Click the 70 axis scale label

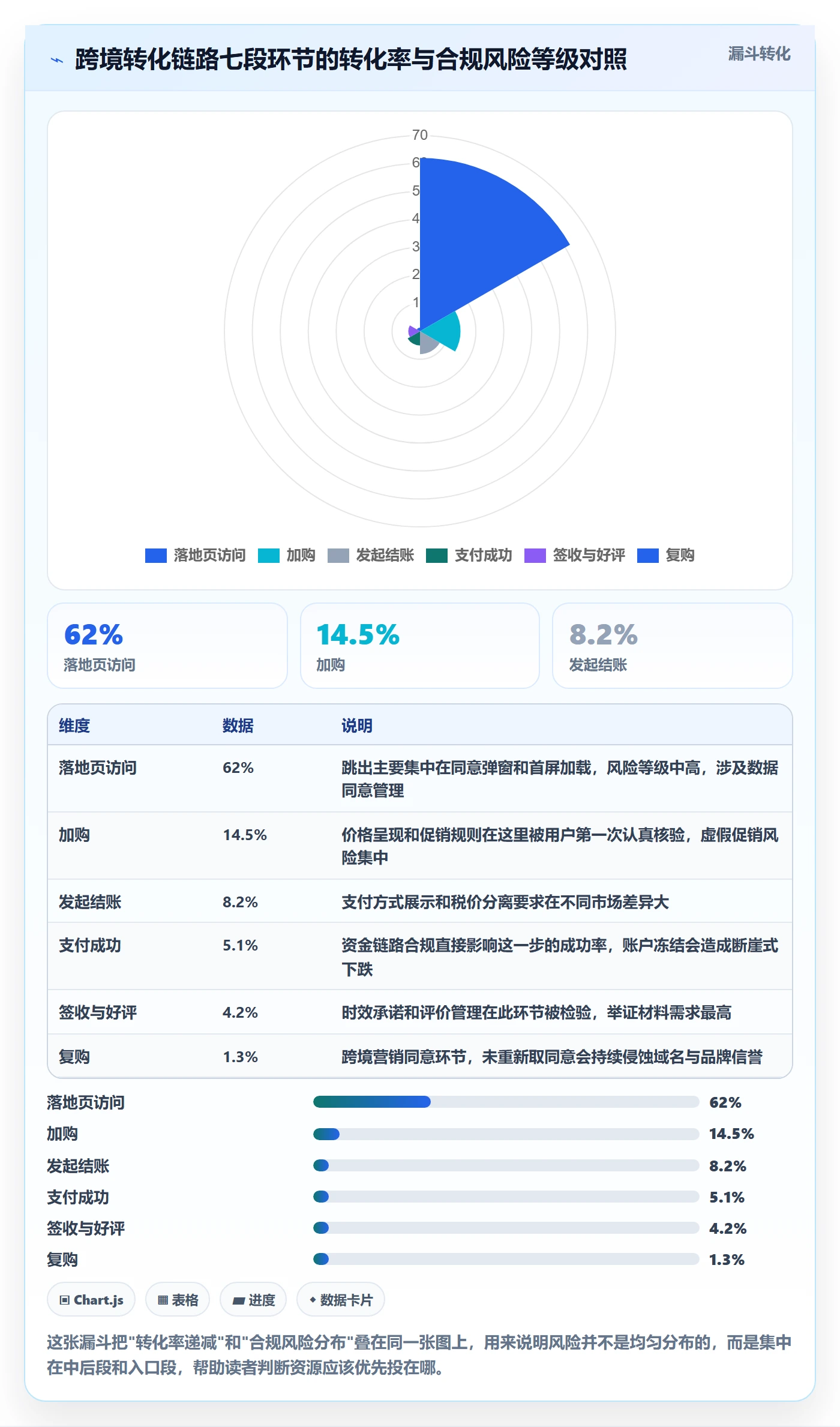pos(420,135)
